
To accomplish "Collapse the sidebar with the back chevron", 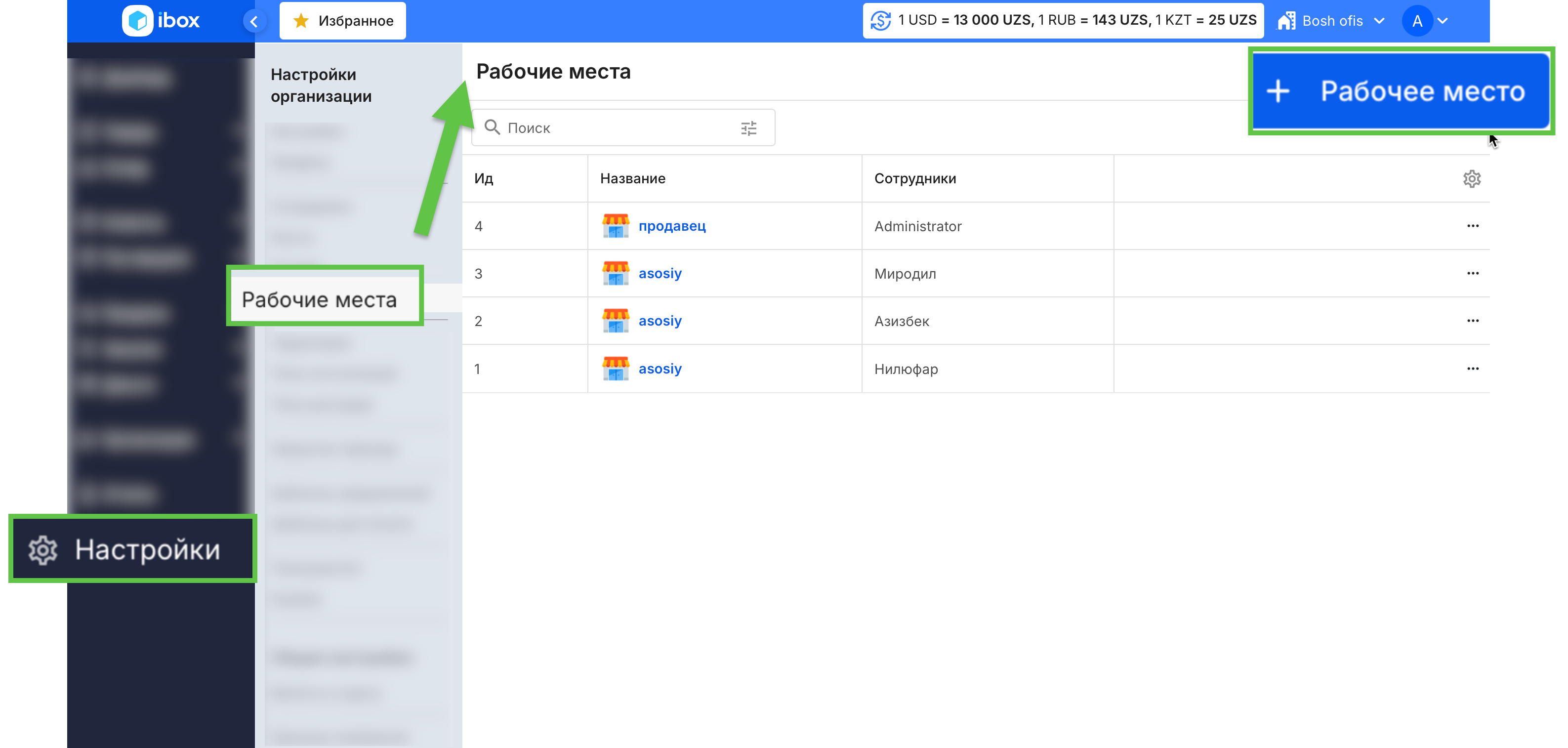I will (254, 21).
